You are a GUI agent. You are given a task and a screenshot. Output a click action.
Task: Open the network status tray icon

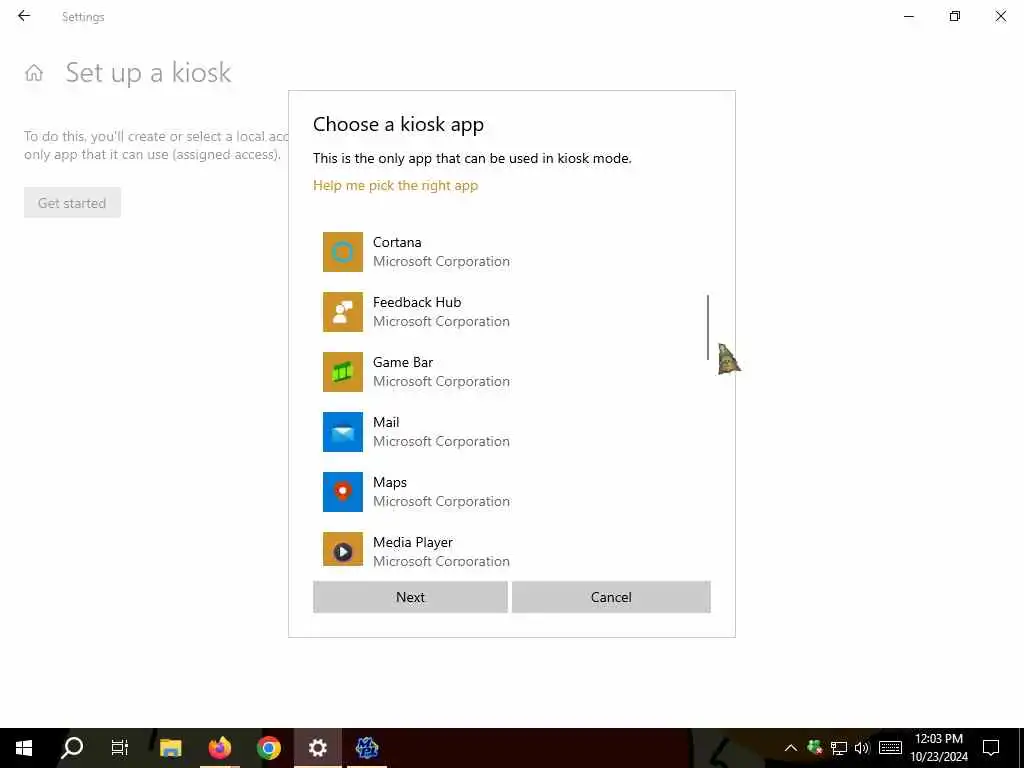[839, 748]
